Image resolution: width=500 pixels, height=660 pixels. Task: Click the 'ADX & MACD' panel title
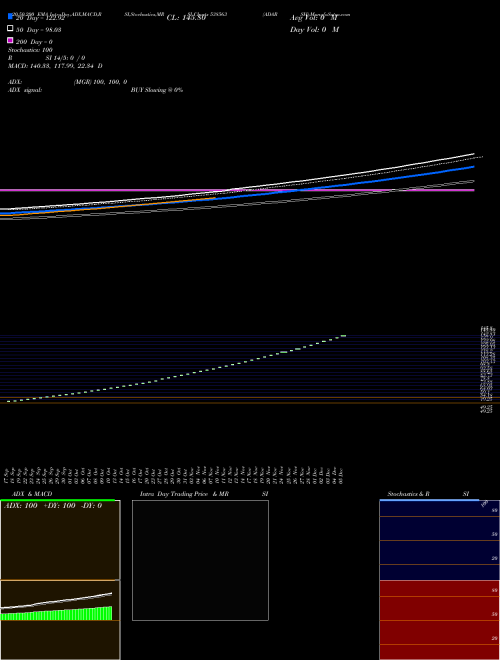click(x=32, y=494)
